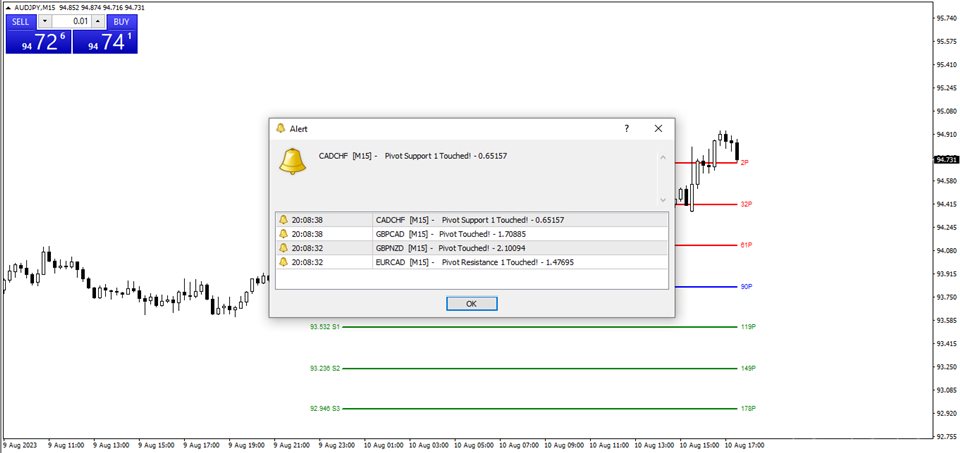960x453 pixels.
Task: Click the 10 Aug 17:00 time axis label
Action: coord(744,445)
